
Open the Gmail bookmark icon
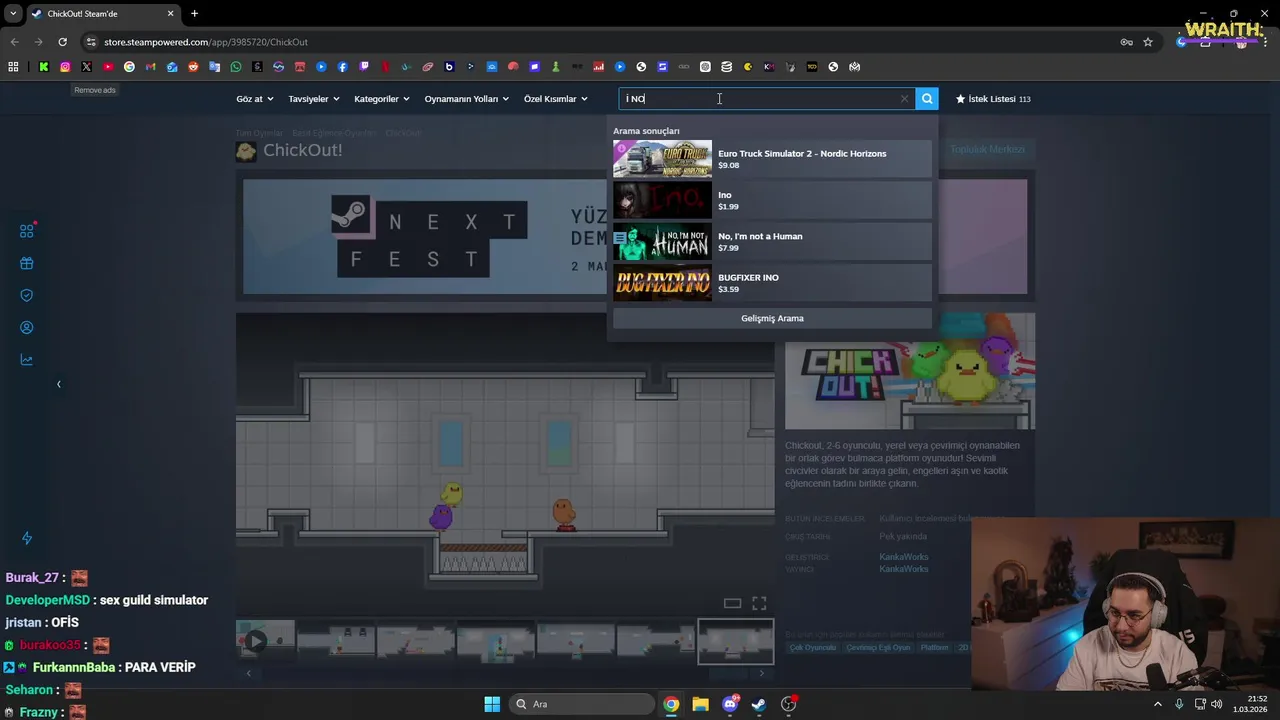pos(150,67)
